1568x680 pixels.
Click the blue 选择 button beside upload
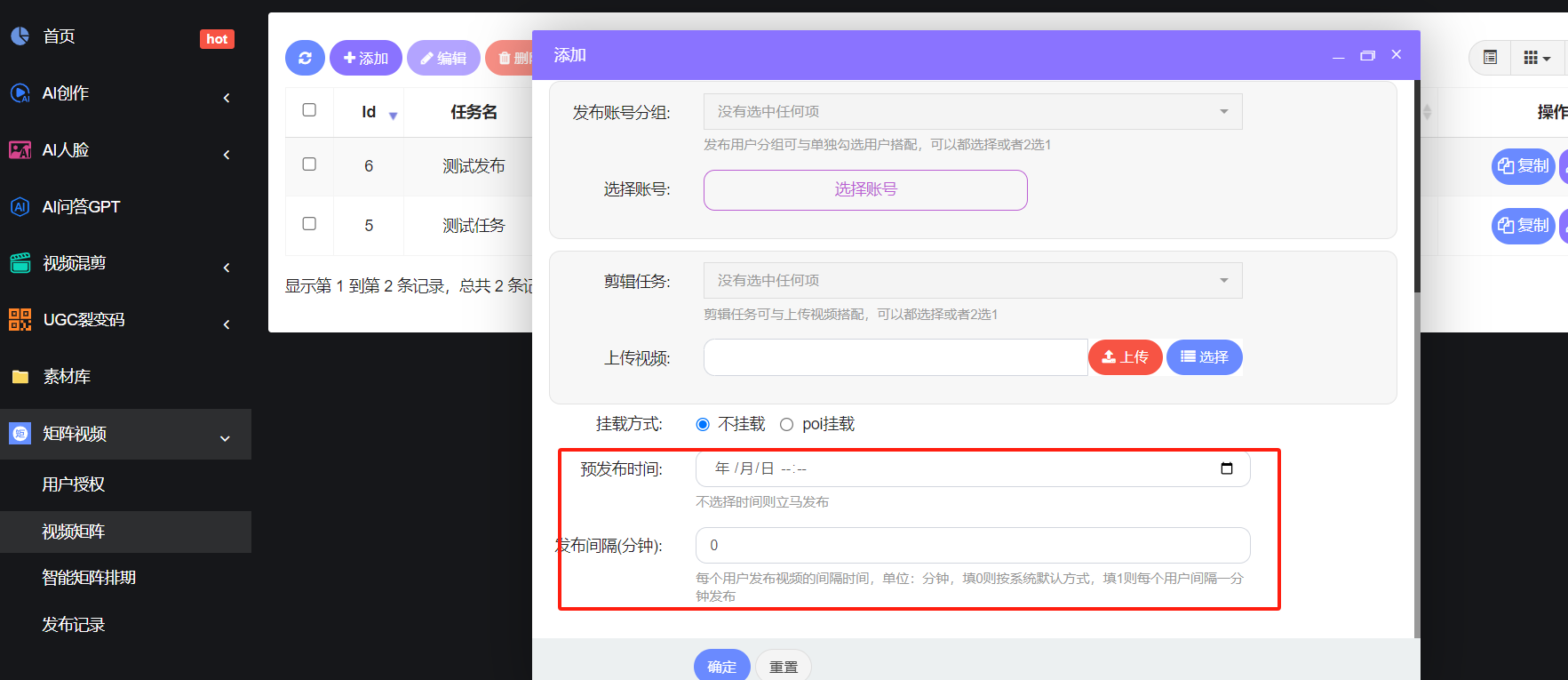[1204, 357]
